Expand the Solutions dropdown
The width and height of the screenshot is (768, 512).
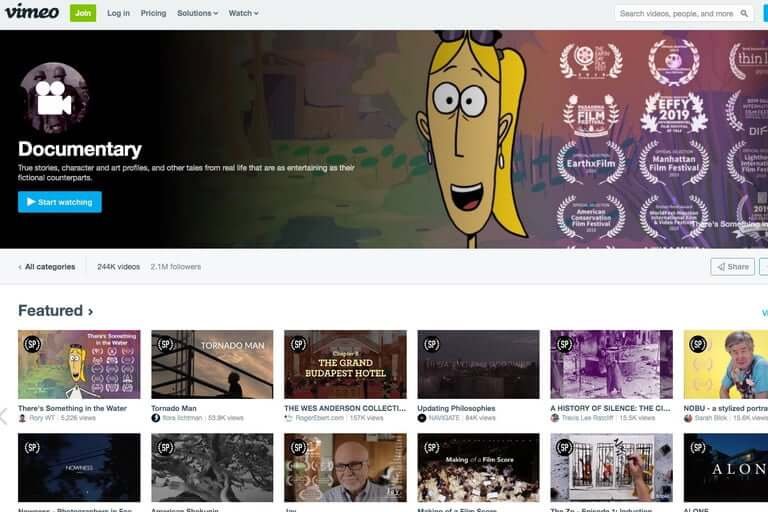click(197, 13)
